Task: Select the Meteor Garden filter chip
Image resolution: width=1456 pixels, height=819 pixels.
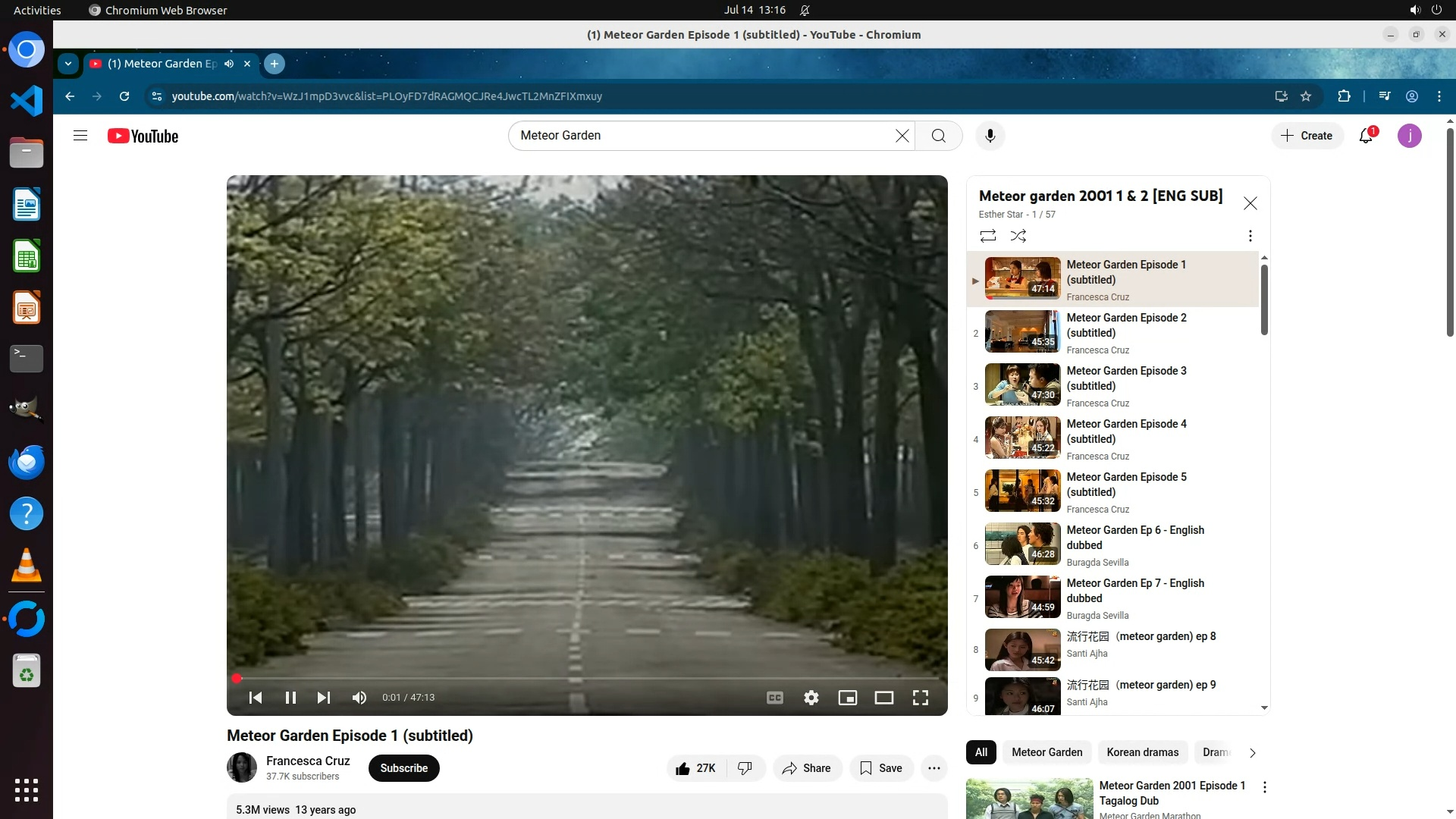Action: pyautogui.click(x=1046, y=752)
